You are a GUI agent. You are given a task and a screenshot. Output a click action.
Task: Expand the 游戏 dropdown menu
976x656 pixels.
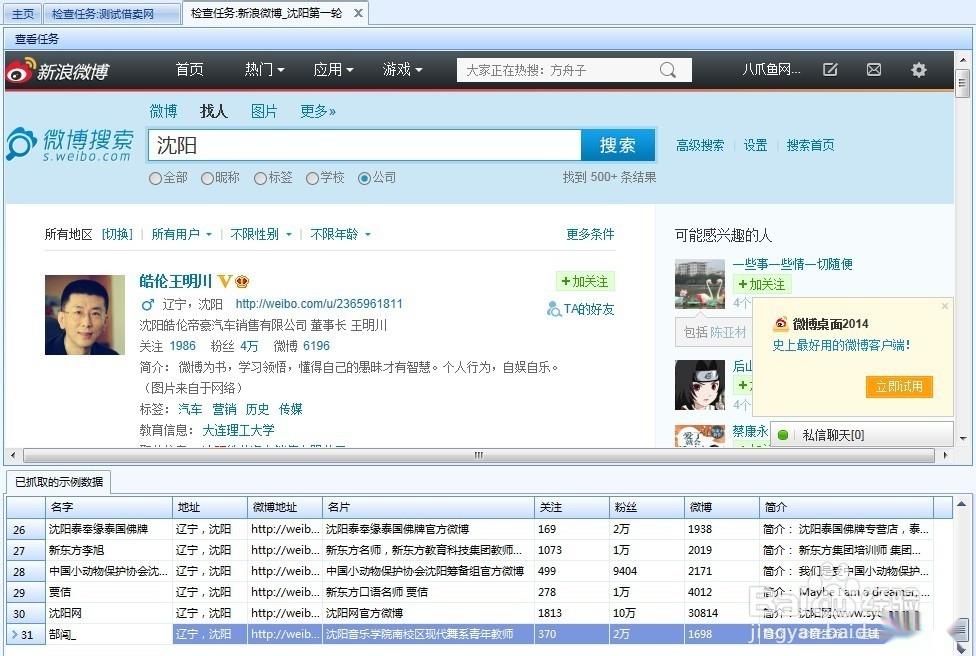(402, 70)
